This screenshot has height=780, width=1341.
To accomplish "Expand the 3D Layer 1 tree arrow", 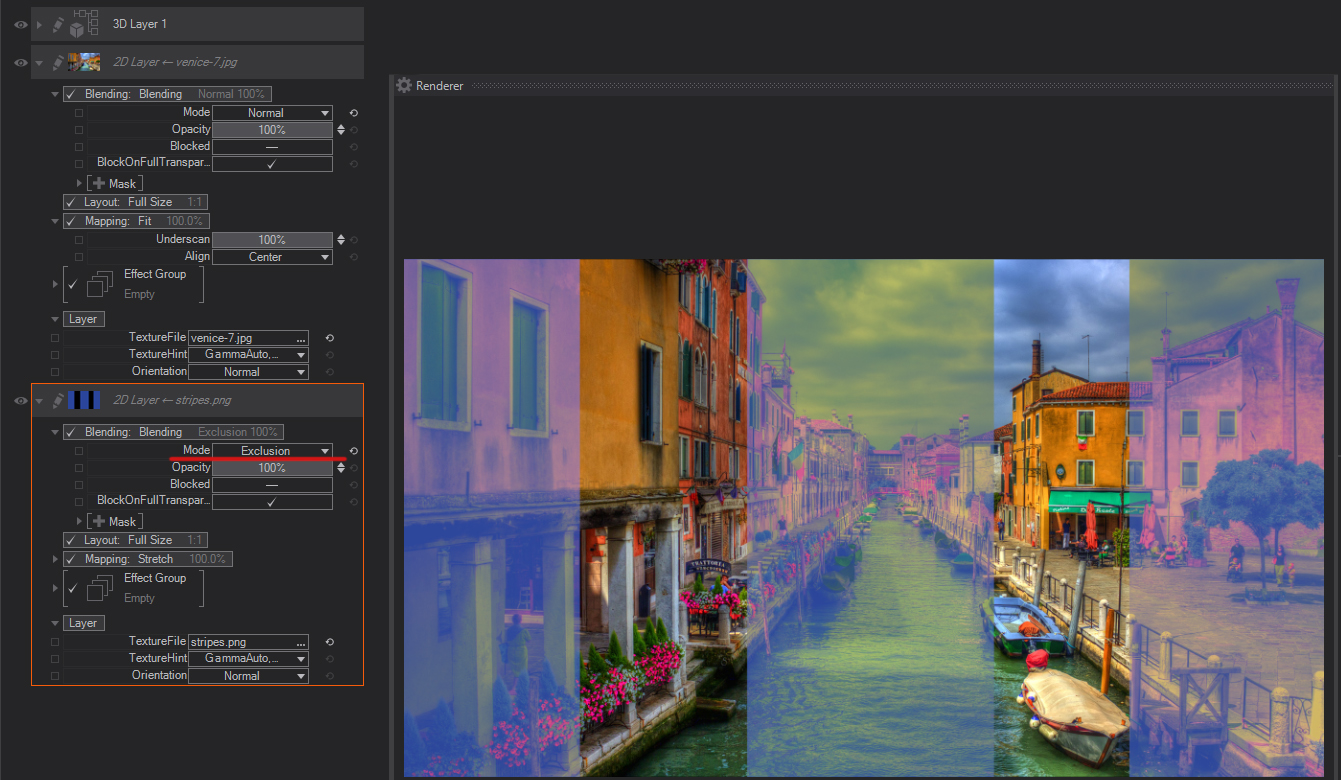I will [39, 24].
